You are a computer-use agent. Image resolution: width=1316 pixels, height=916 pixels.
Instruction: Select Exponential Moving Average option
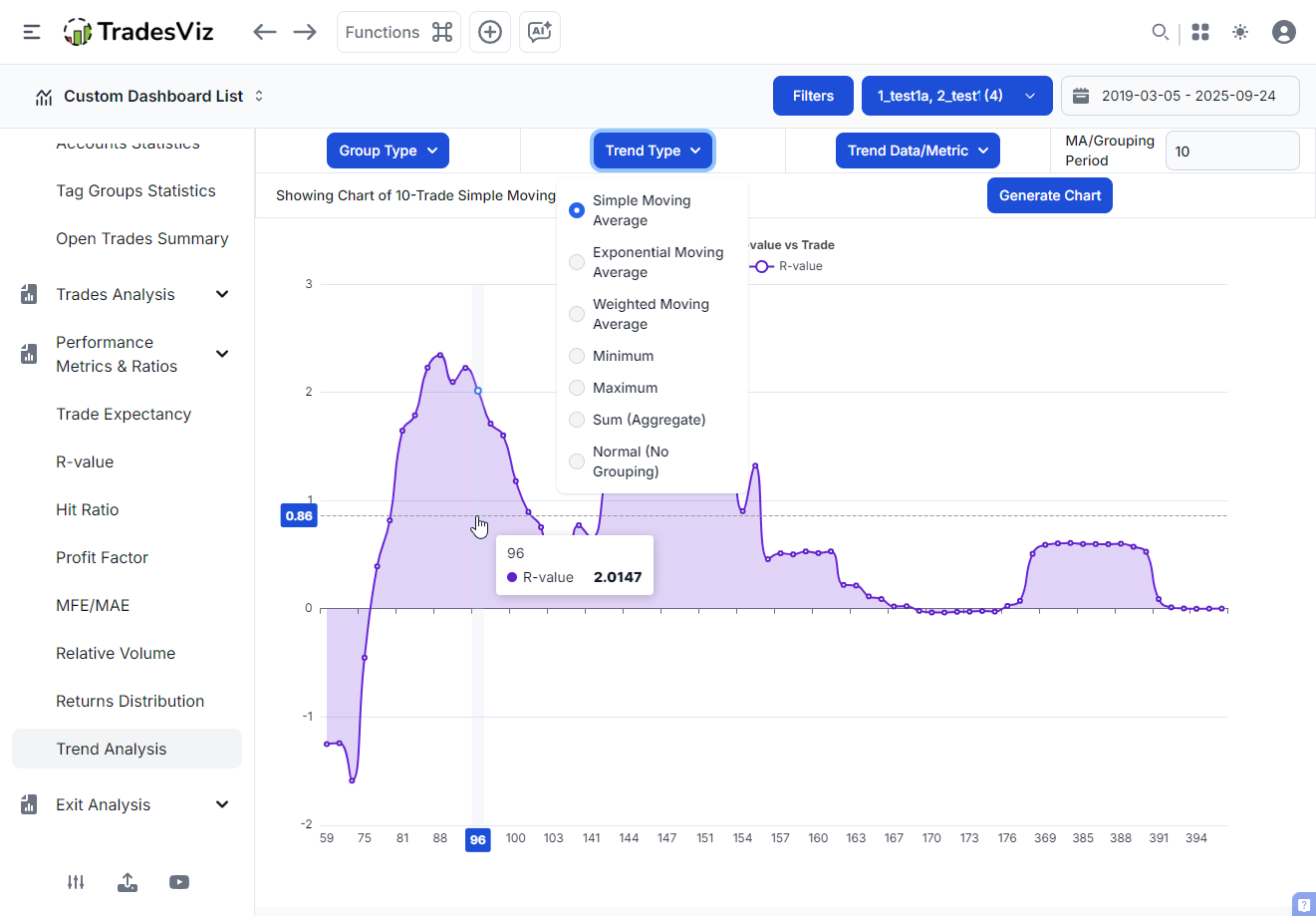click(x=577, y=262)
